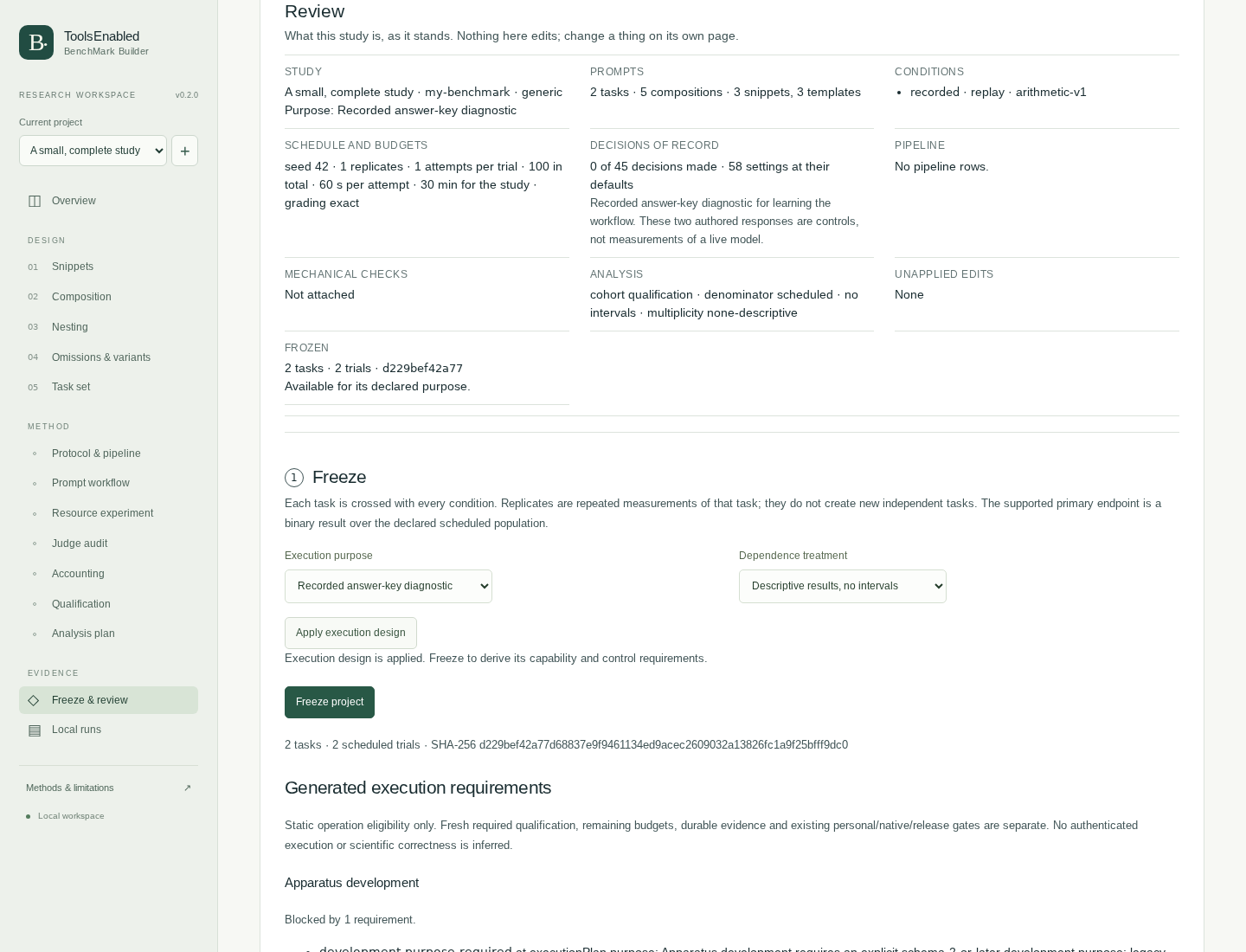Open the Execution purpose dropdown
Screen dimensions: 1246x952
[389, 586]
